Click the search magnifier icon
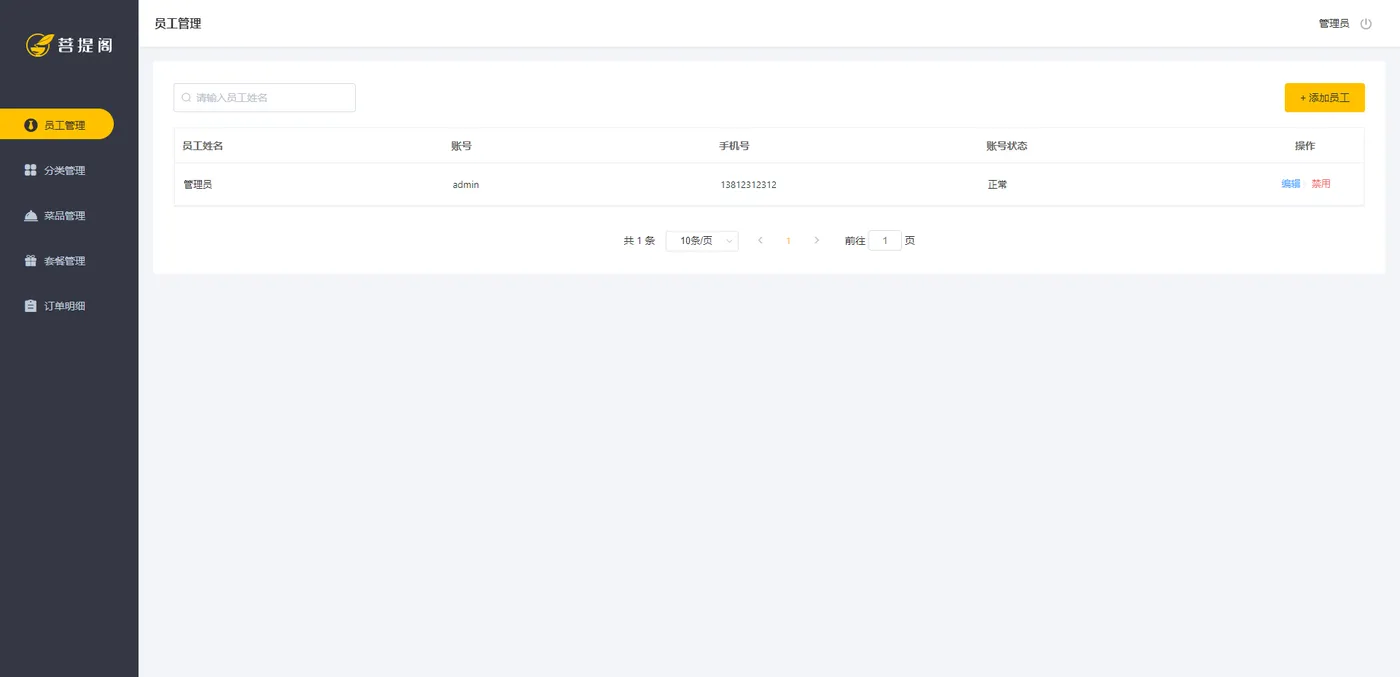This screenshot has height=677, width=1400. 186,98
